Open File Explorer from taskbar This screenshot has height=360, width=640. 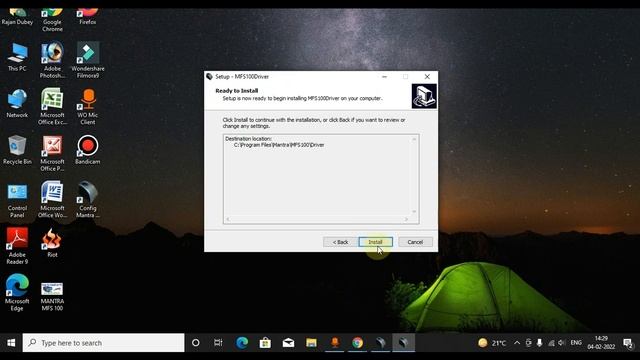[x=311, y=343]
